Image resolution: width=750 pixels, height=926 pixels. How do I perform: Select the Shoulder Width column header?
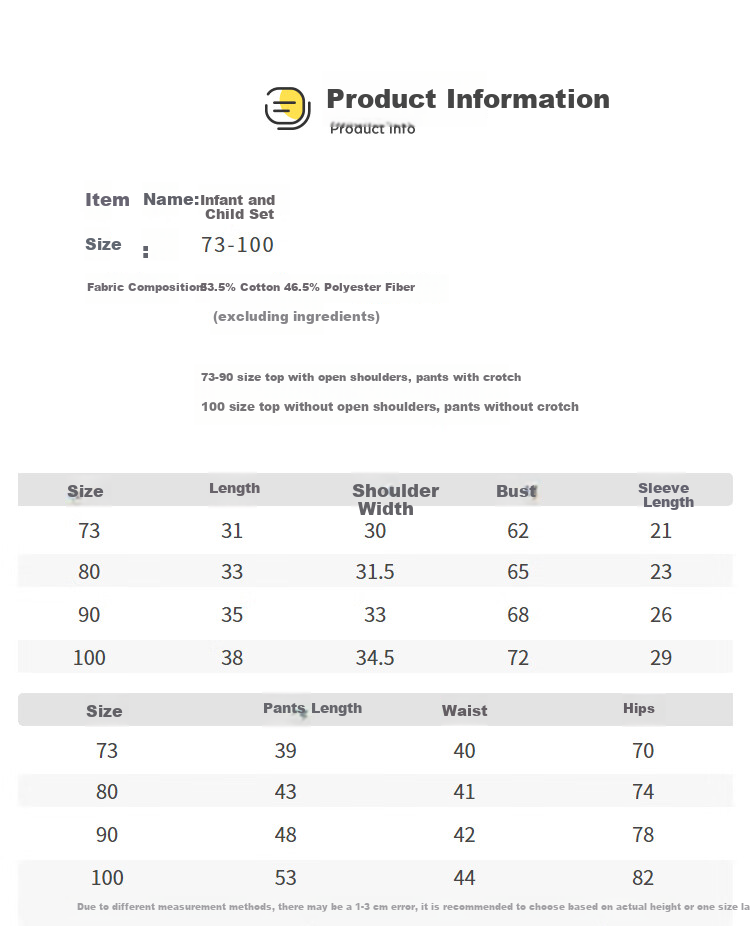tap(395, 500)
